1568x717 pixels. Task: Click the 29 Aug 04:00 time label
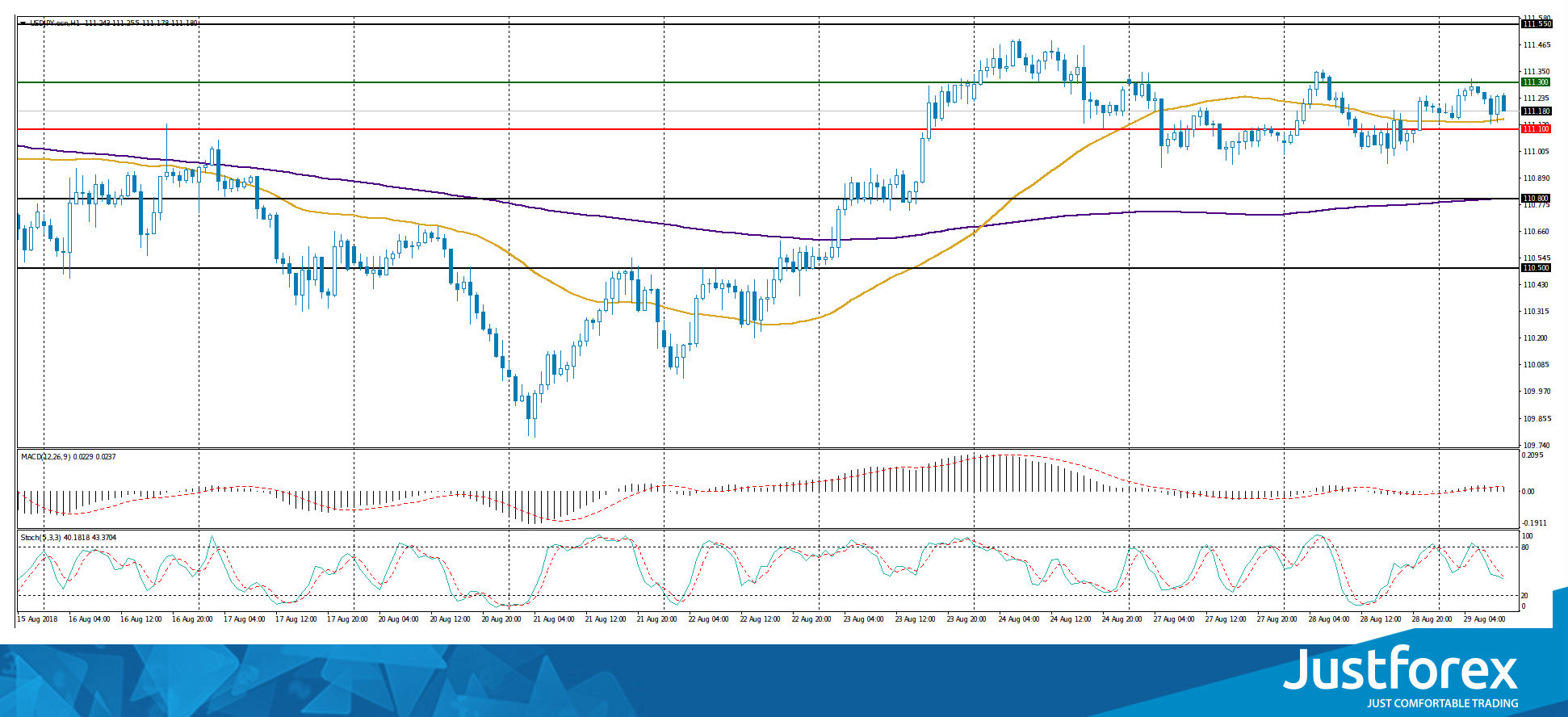1485,619
